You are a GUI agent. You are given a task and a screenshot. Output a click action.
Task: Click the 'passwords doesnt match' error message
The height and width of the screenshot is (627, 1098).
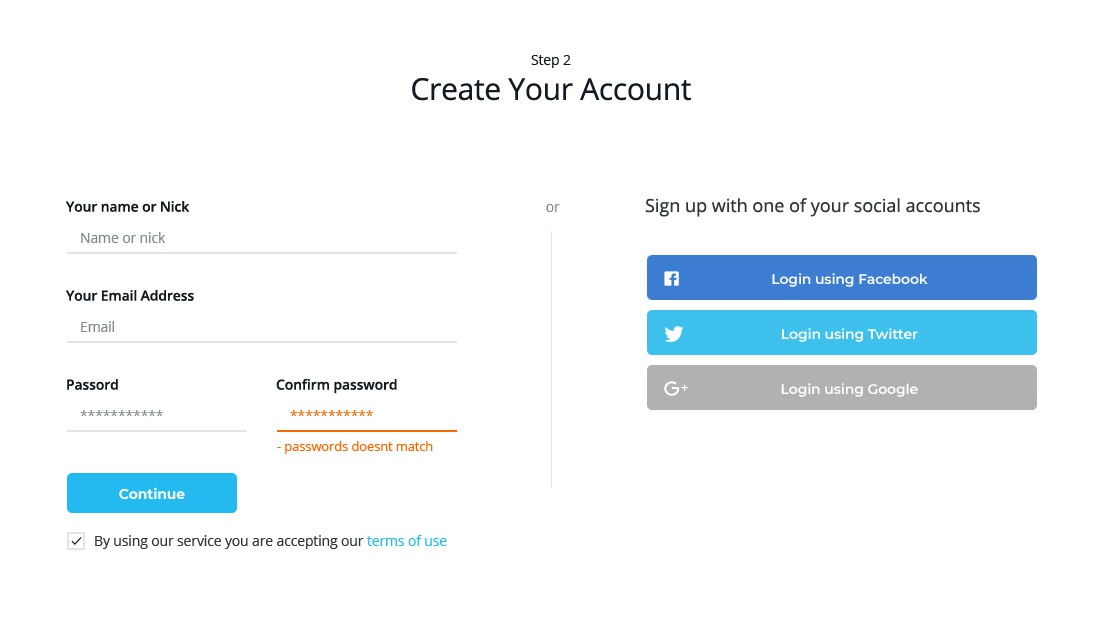pyautogui.click(x=355, y=447)
